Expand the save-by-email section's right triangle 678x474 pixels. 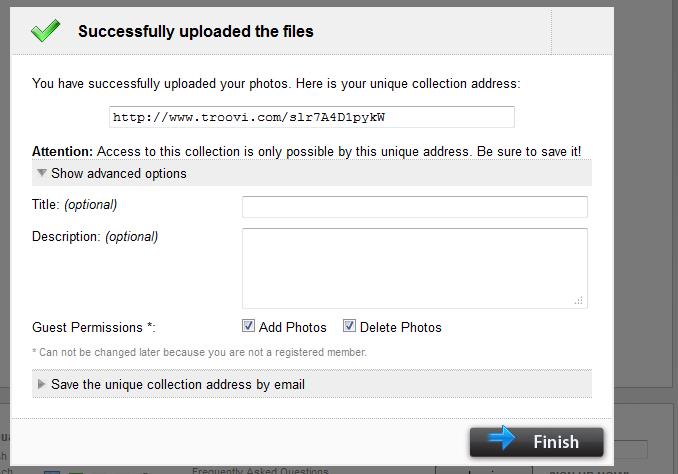pyautogui.click(x=41, y=384)
